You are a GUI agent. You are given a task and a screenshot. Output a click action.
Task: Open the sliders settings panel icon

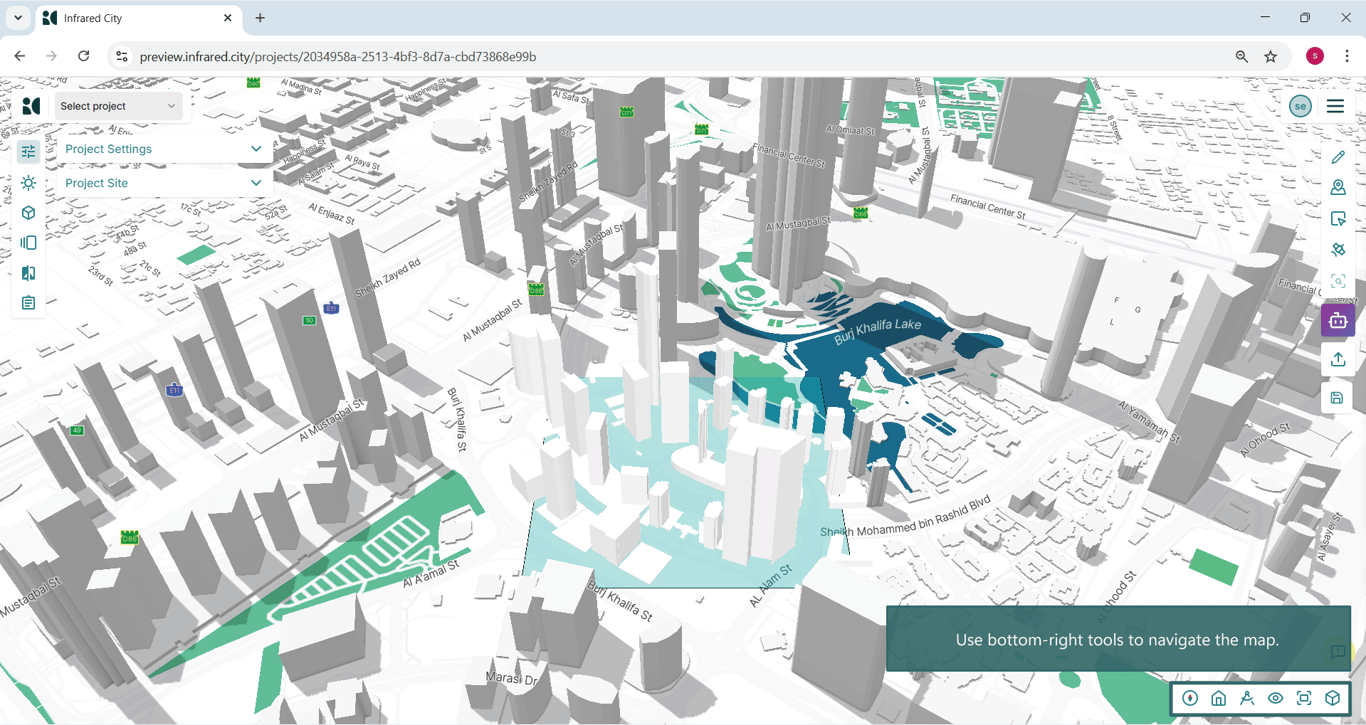(x=28, y=152)
